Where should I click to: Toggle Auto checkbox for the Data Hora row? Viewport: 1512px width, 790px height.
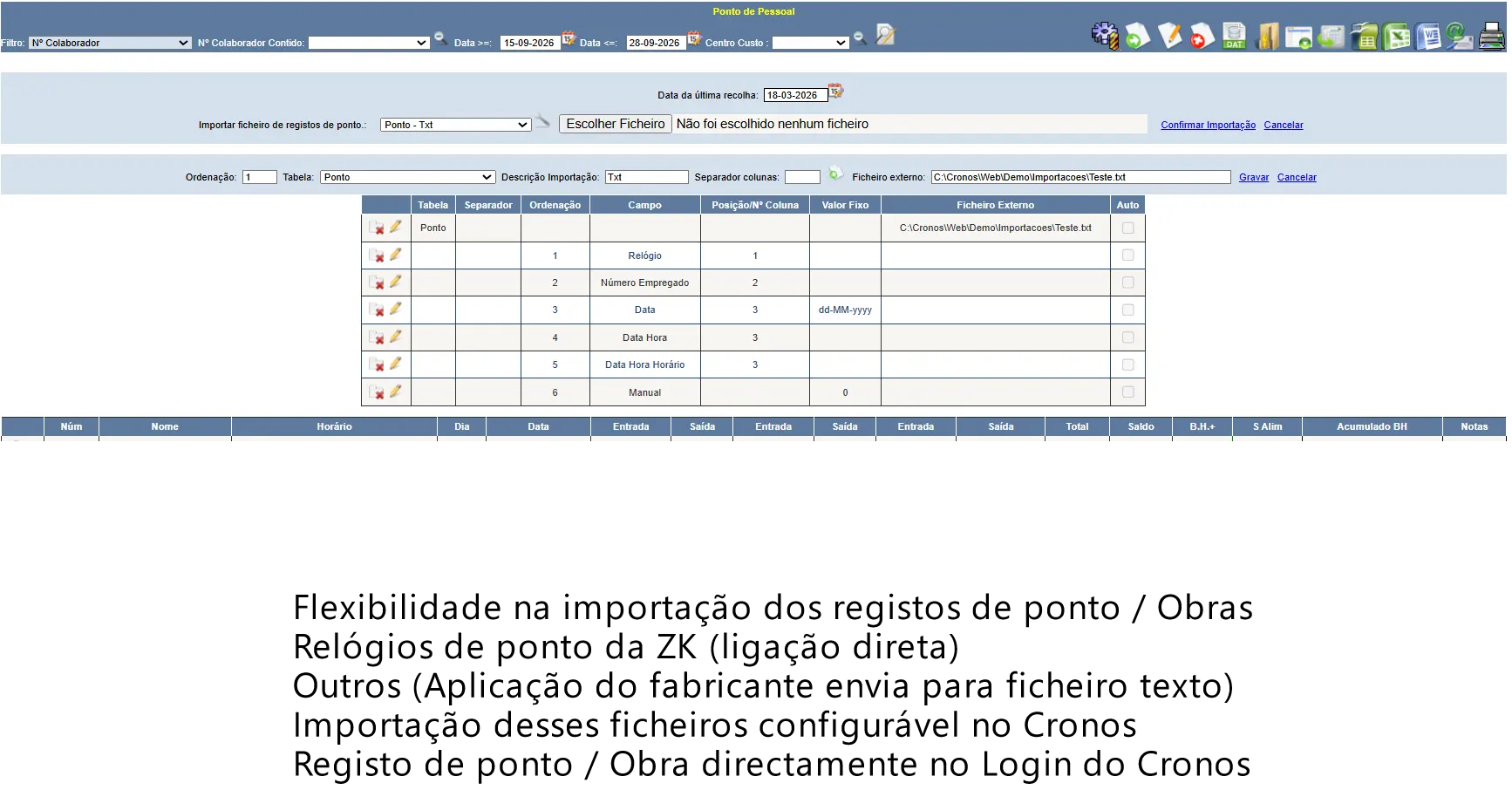(x=1127, y=337)
